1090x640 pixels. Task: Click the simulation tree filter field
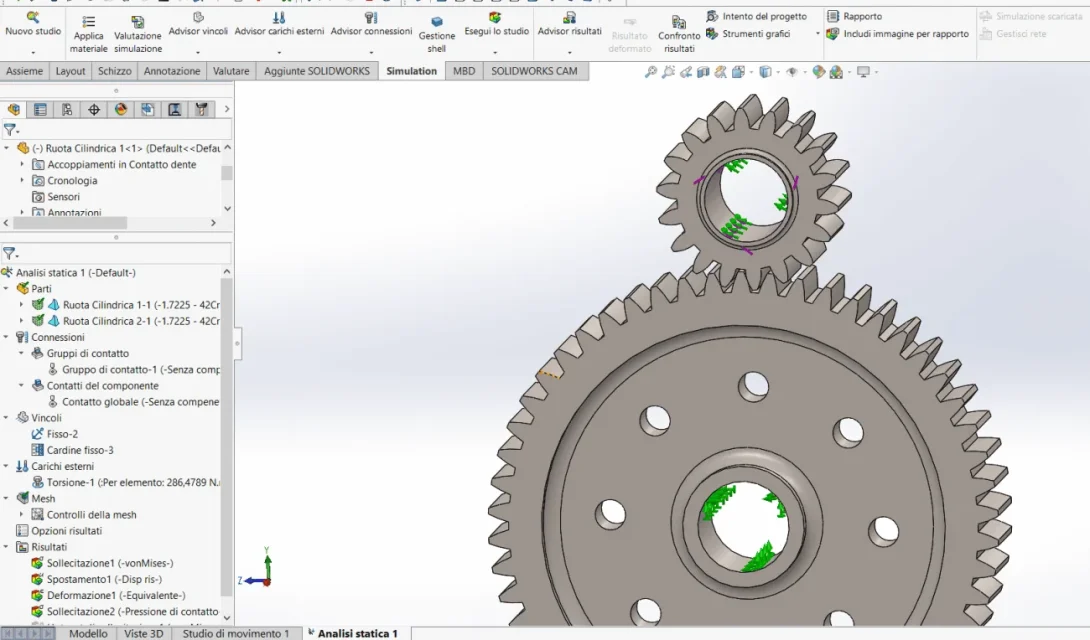116,253
